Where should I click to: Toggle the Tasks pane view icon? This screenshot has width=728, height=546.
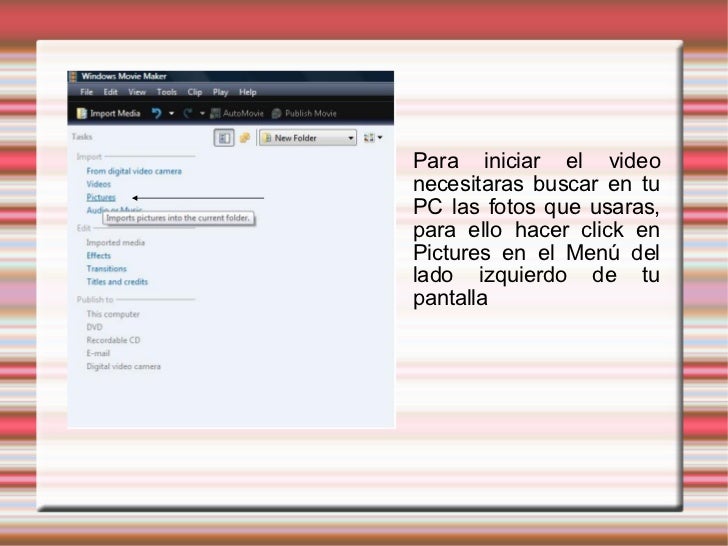click(224, 137)
